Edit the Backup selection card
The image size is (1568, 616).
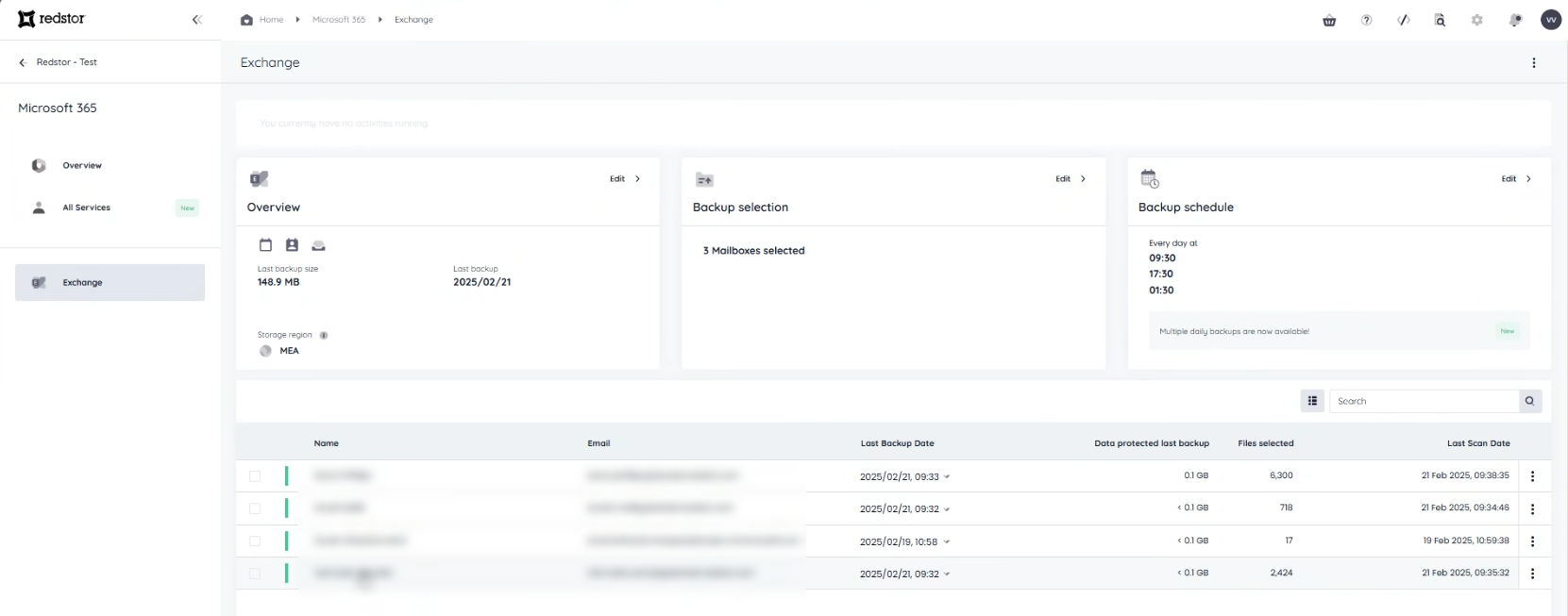coord(1071,179)
